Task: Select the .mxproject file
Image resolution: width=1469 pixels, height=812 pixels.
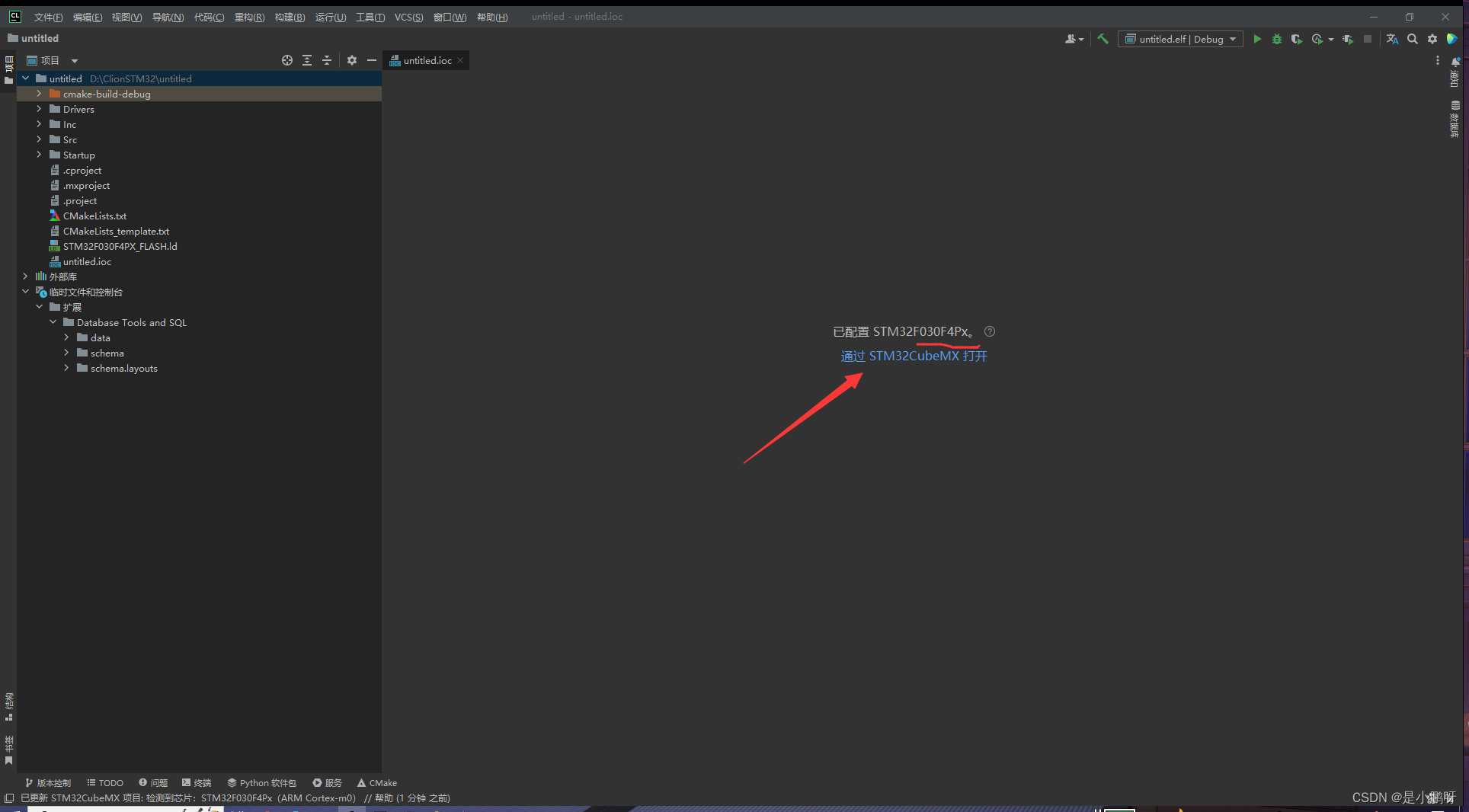Action: click(x=86, y=185)
